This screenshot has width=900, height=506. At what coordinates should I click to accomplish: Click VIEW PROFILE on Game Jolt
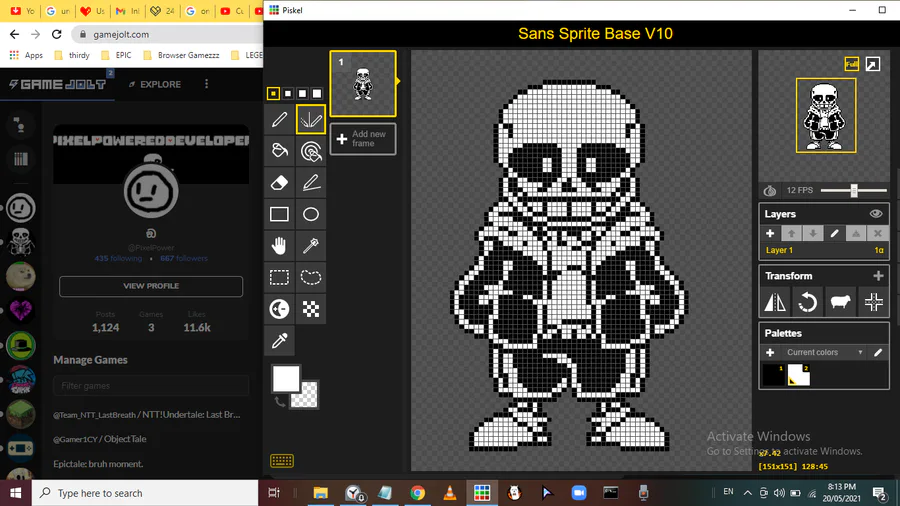click(x=151, y=286)
